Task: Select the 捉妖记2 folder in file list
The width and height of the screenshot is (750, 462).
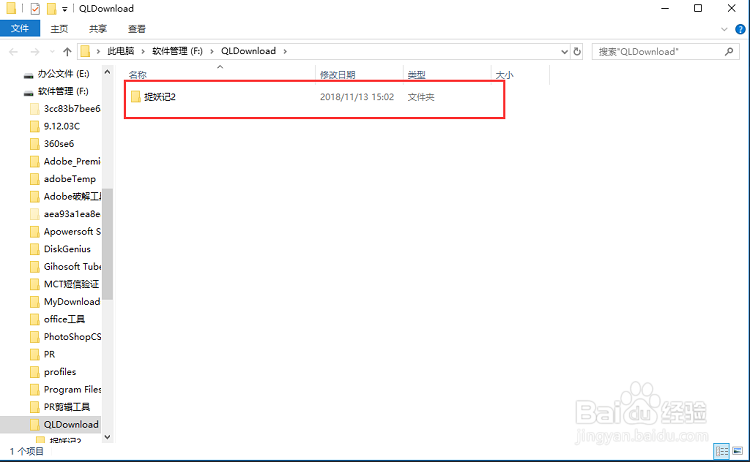Action: [160, 97]
